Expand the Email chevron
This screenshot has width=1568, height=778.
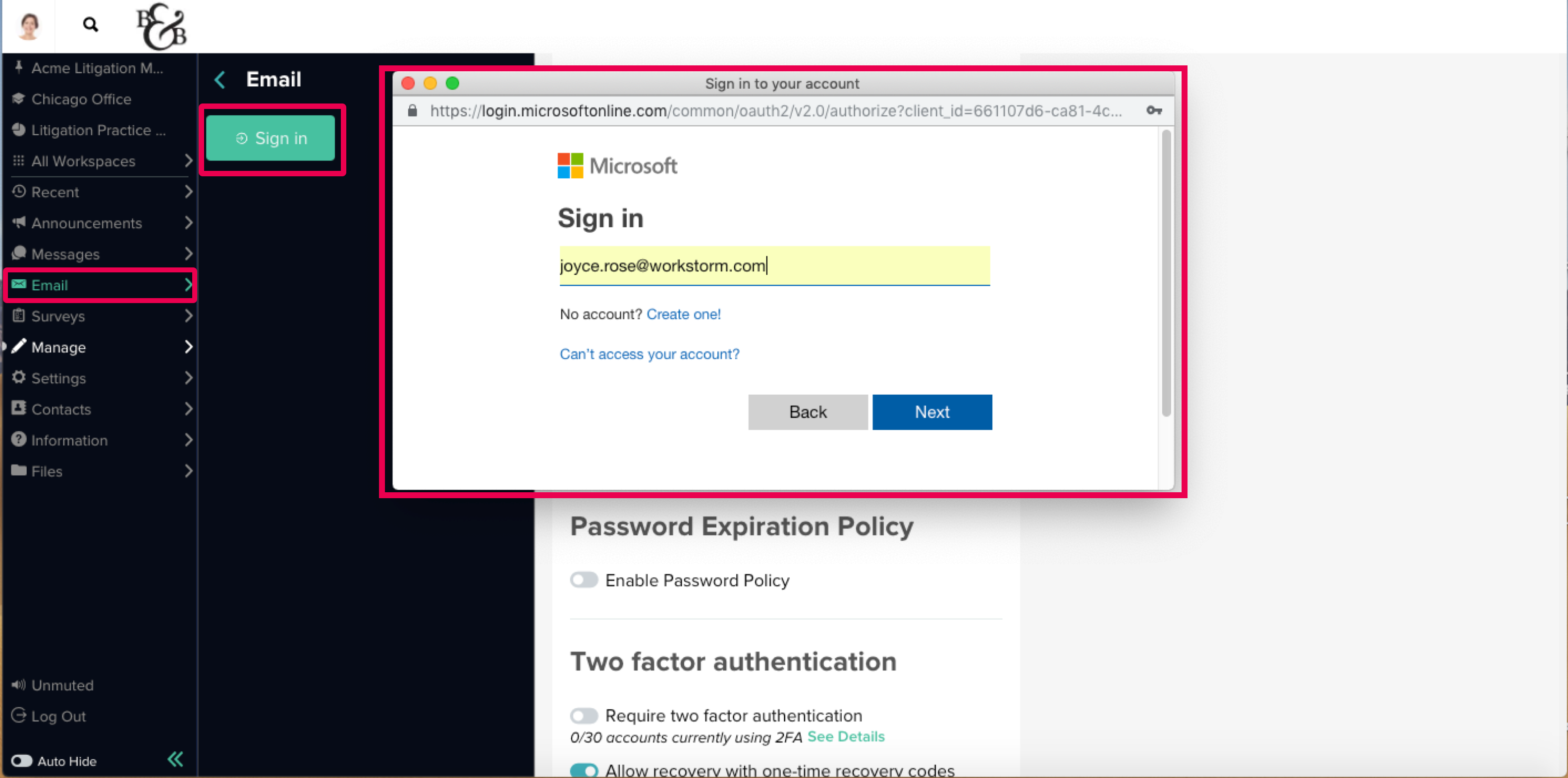pyautogui.click(x=188, y=285)
